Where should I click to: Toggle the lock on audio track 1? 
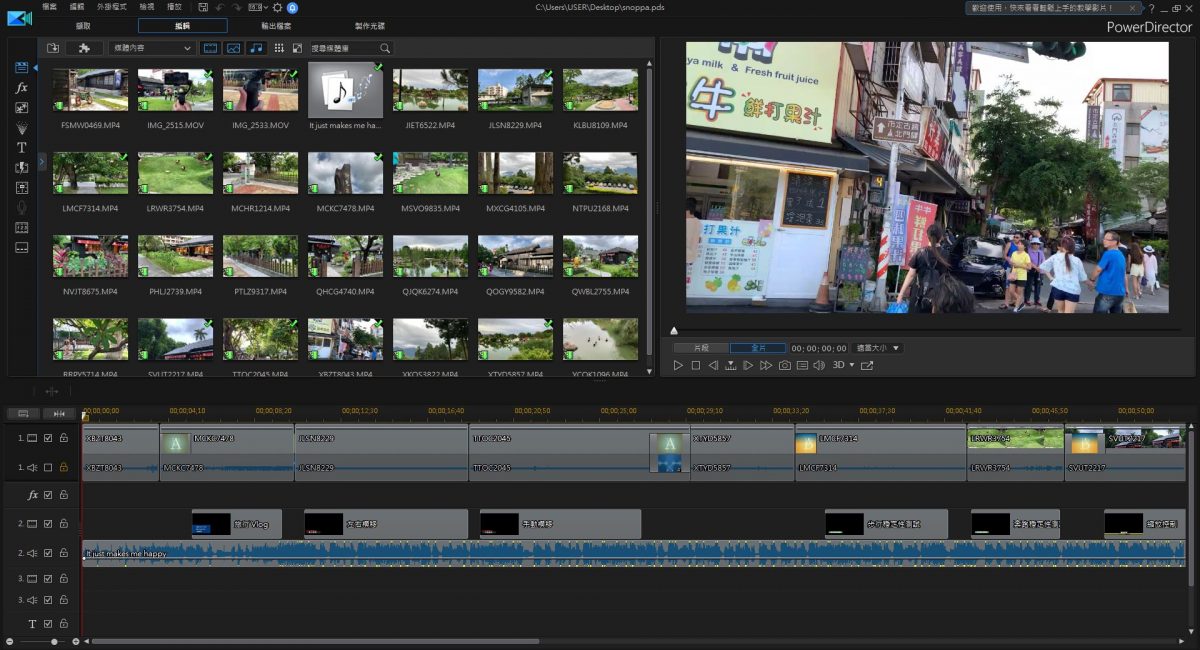pyautogui.click(x=63, y=467)
